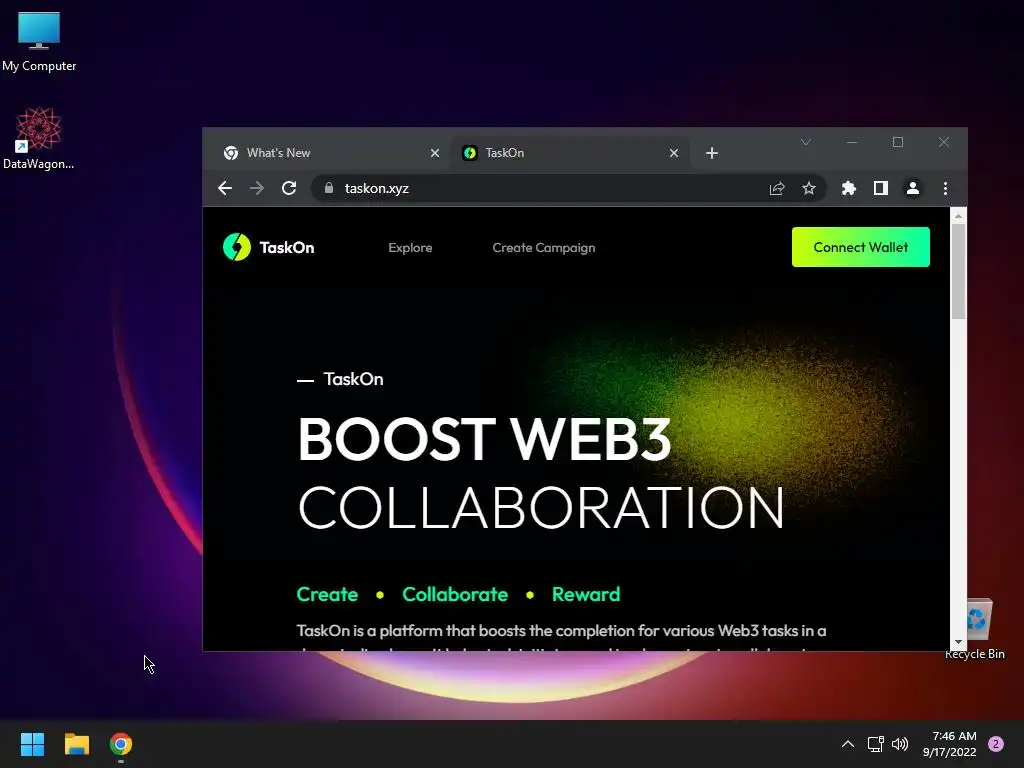The height and width of the screenshot is (768, 1024).
Task: Open the Explore nav link
Action: [410, 248]
